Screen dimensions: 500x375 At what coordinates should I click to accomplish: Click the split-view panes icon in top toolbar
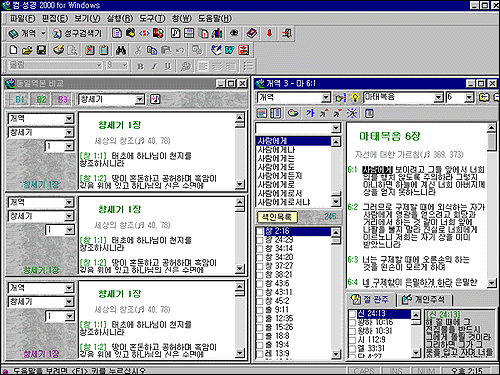point(189,33)
